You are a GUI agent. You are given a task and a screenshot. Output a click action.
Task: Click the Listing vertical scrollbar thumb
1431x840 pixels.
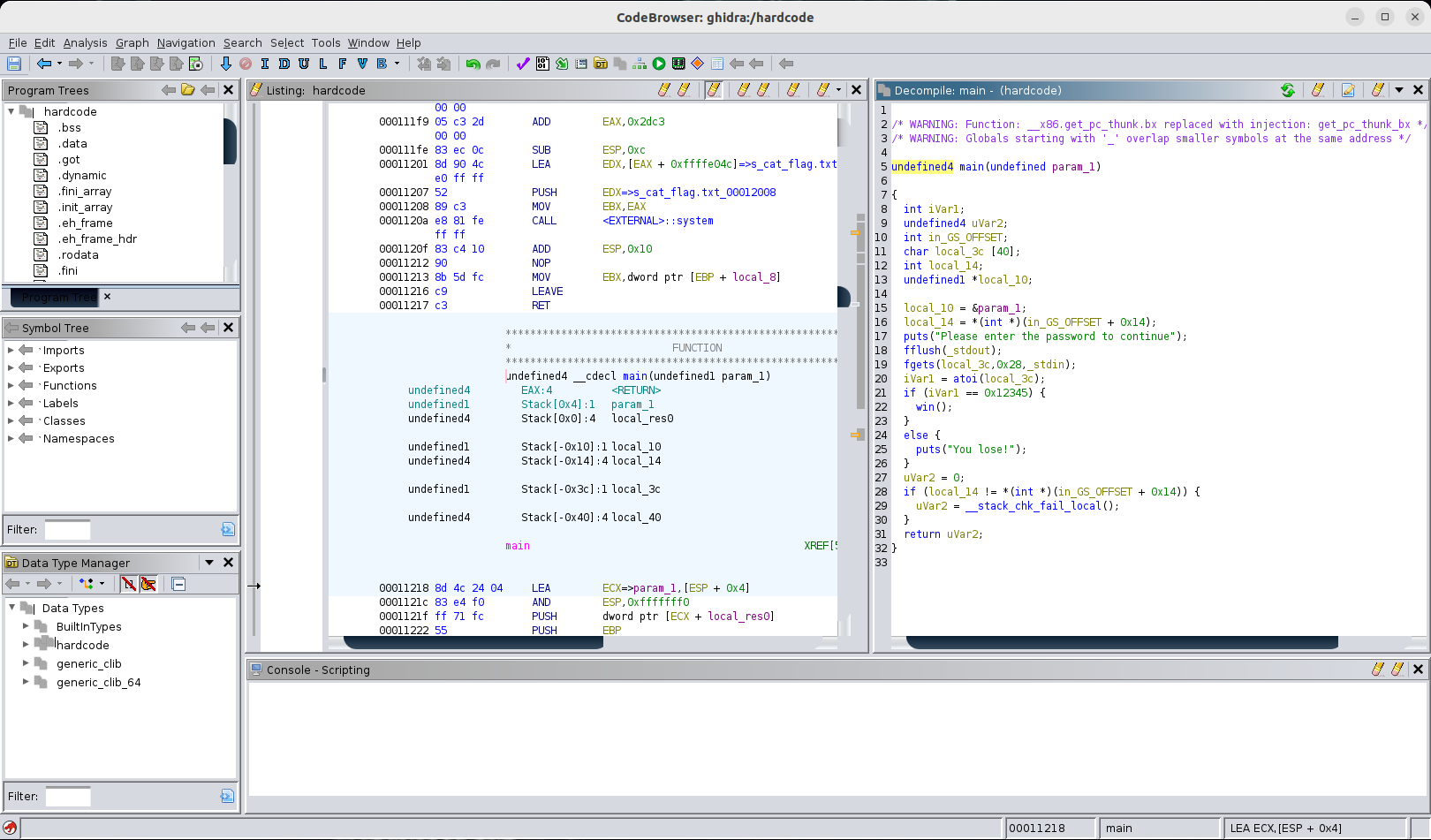tap(844, 297)
